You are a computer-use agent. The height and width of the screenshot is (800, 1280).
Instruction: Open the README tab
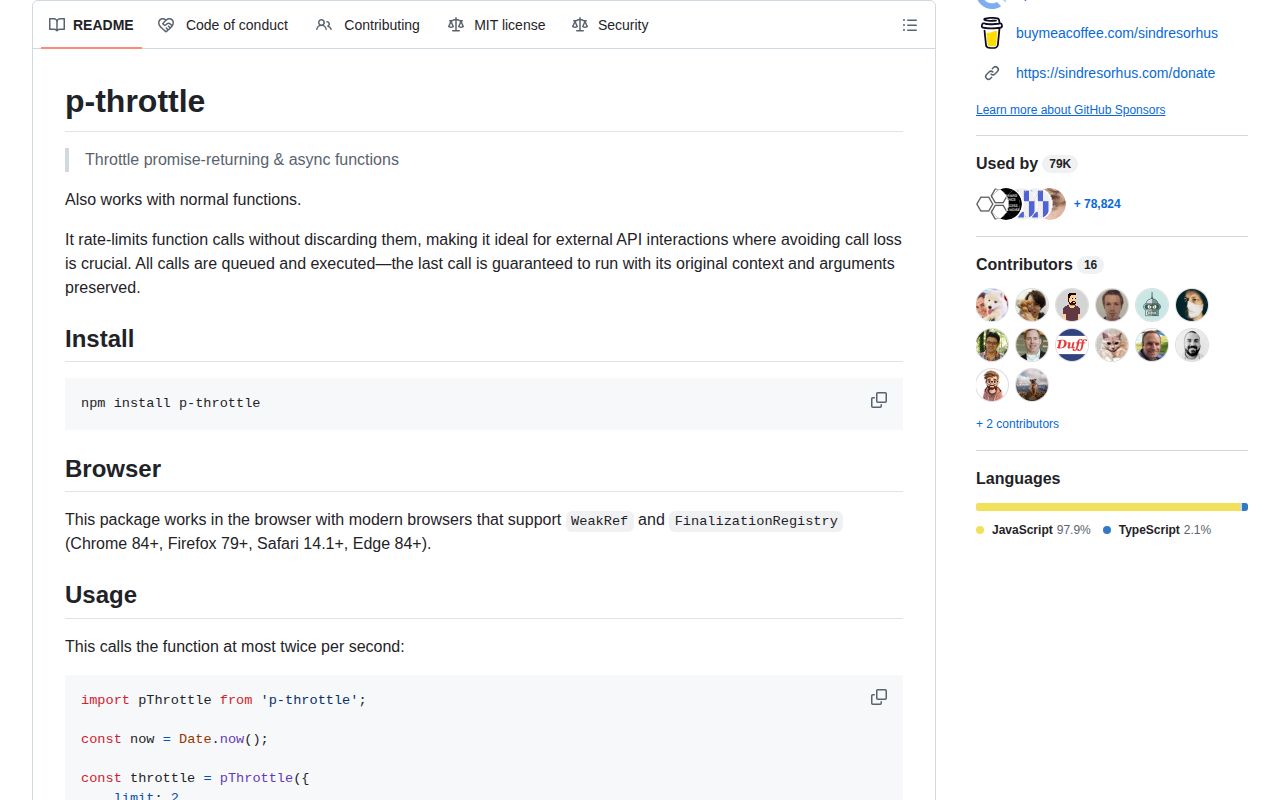coord(91,25)
